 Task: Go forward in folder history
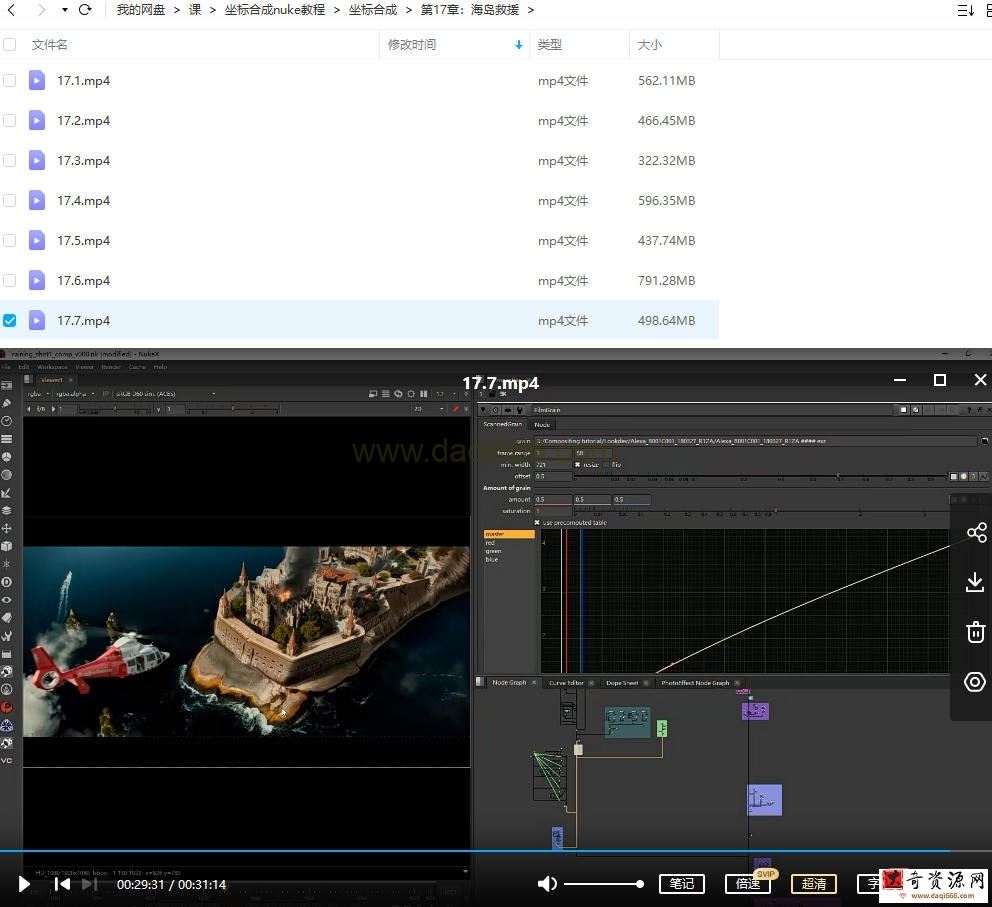point(41,10)
